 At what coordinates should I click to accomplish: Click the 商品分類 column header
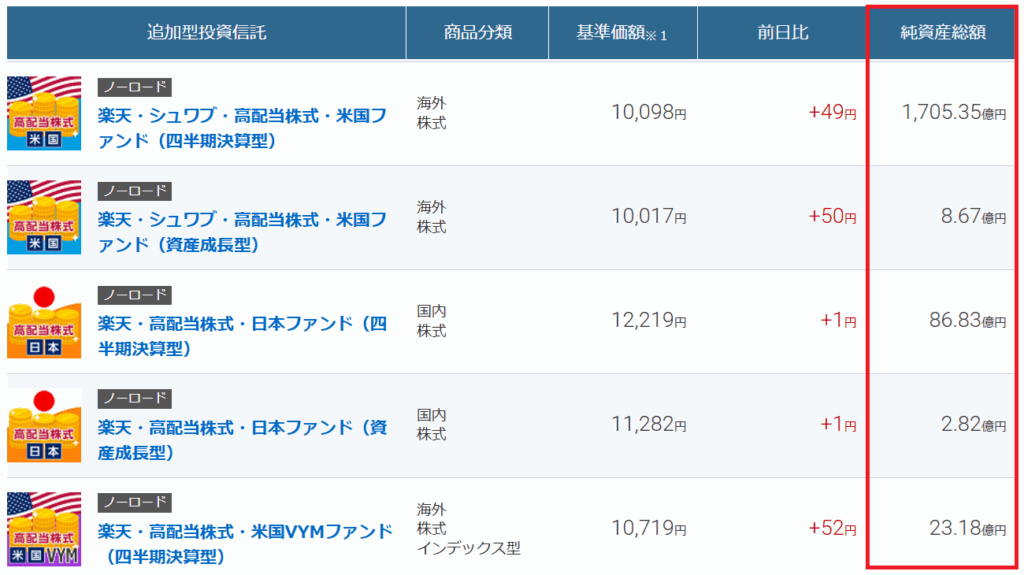click(478, 32)
